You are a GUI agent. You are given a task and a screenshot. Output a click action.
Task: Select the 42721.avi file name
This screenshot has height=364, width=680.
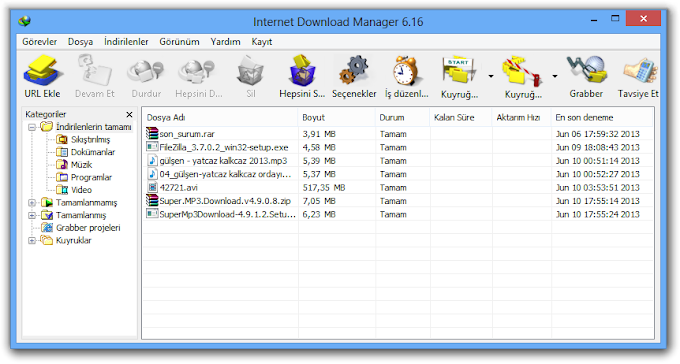[178, 187]
